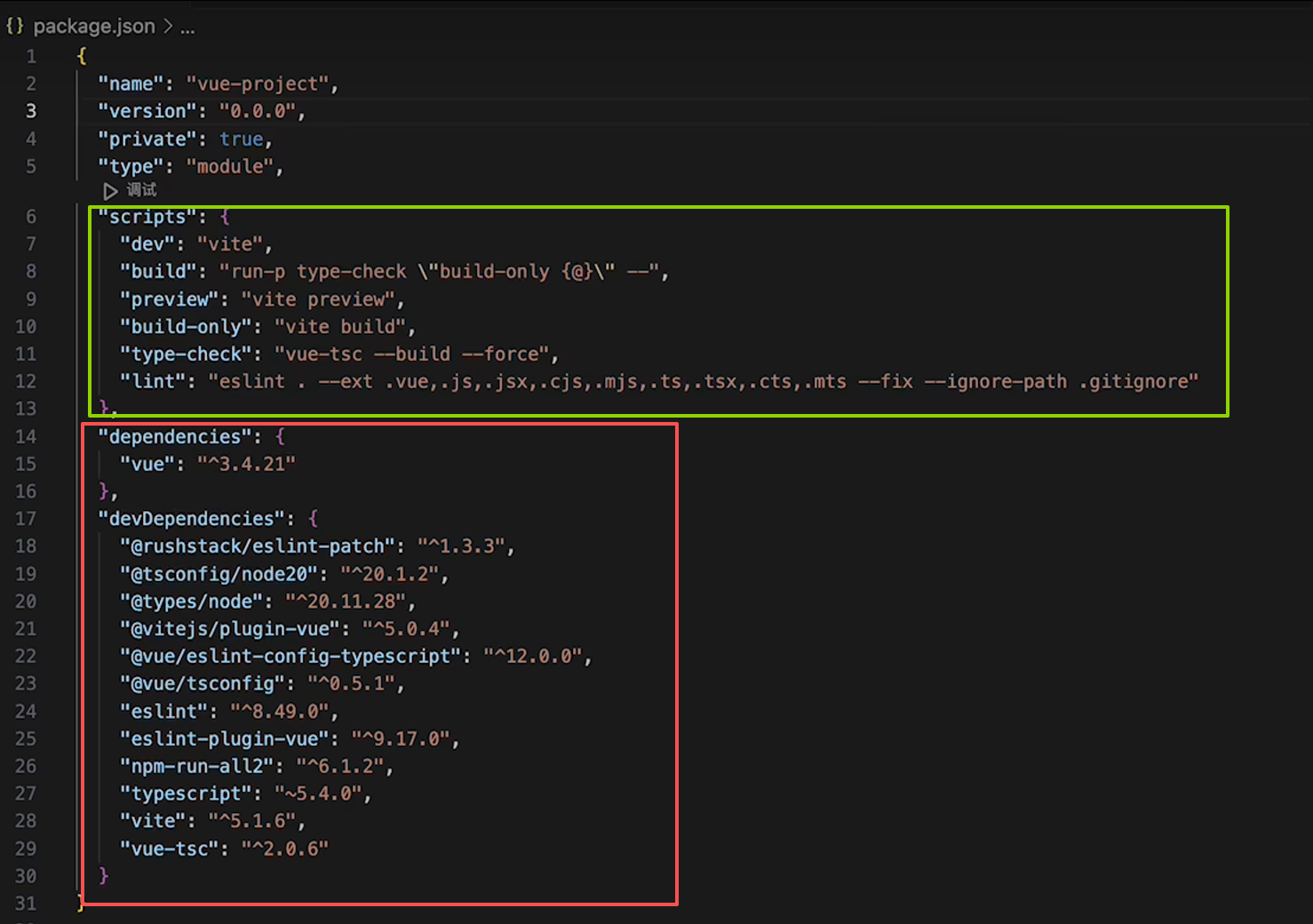
Task: Click the eslint command string on line 12
Action: 703,381
